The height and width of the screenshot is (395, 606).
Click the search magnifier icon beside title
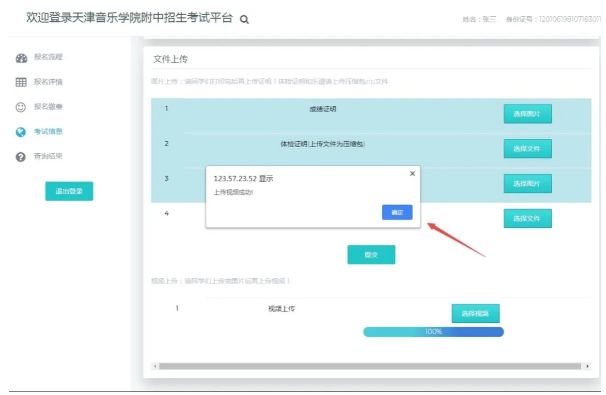coord(244,19)
